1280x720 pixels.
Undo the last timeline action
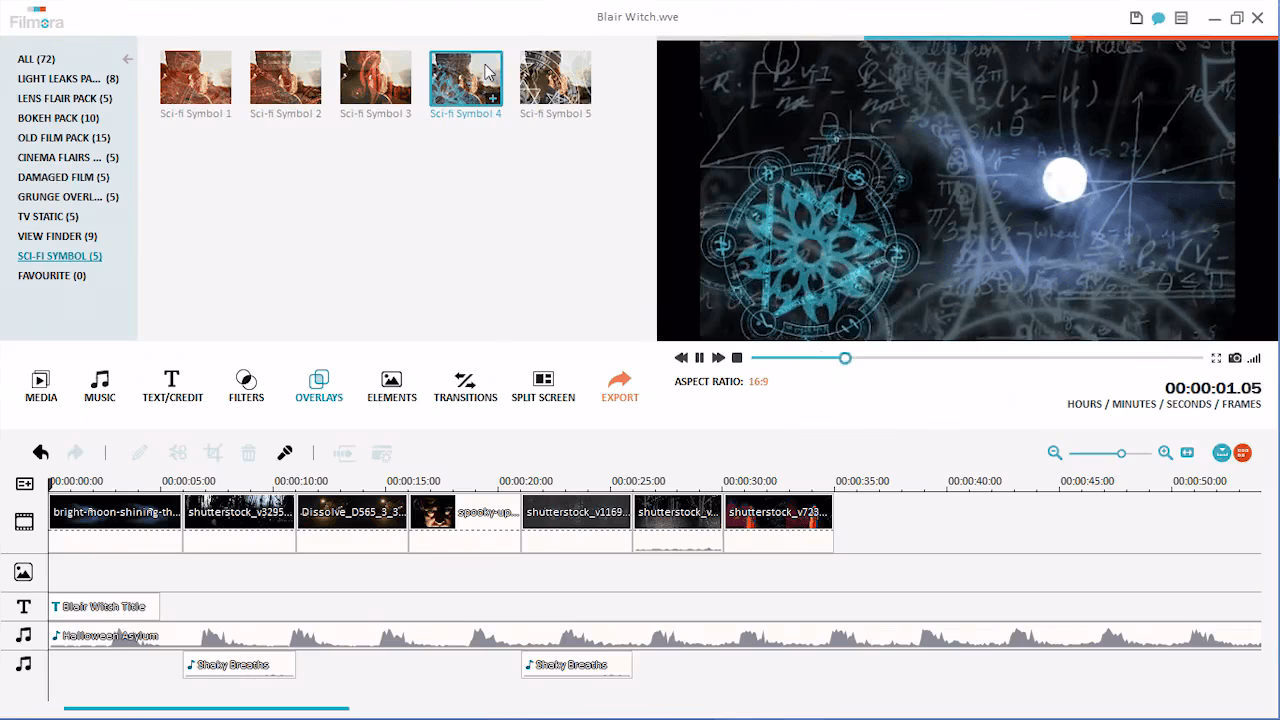(x=41, y=453)
